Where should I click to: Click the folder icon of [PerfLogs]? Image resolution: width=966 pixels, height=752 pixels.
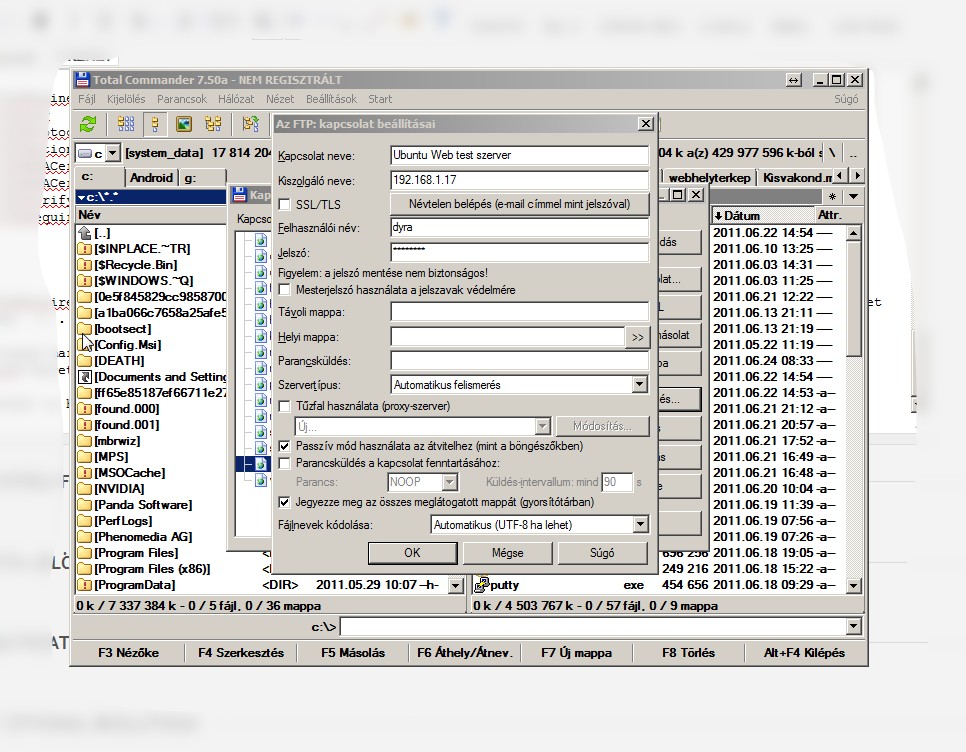(85, 521)
